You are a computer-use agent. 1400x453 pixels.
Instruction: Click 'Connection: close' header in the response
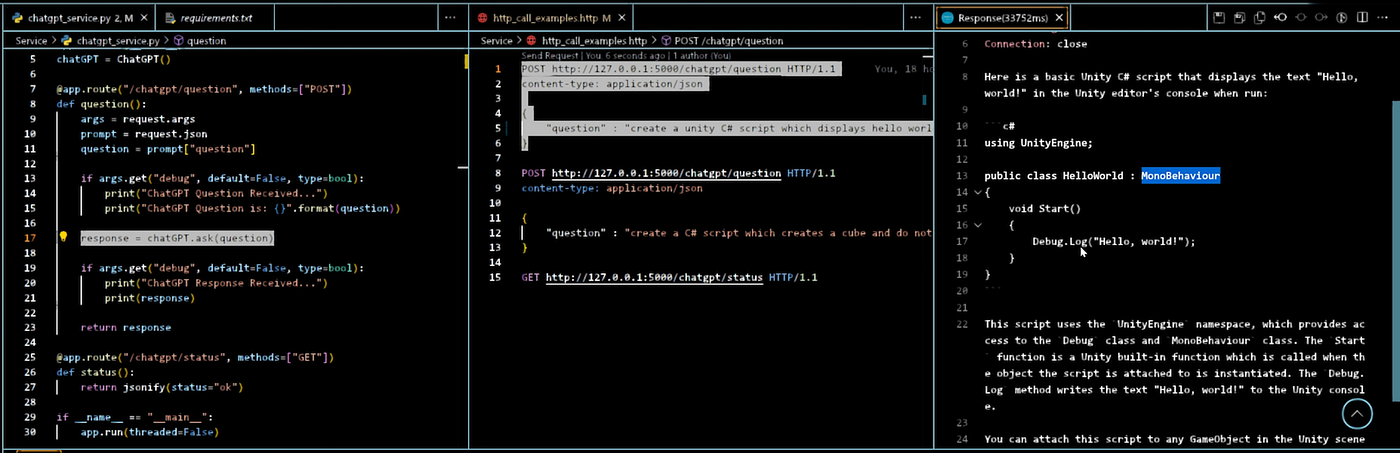pos(1035,44)
